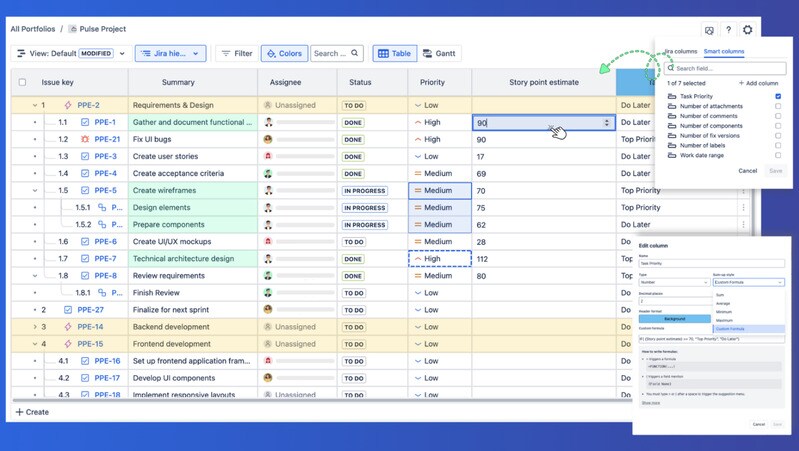This screenshot has height=451, width=799.
Task: Check the Number of attachments checkbox
Action: [x=778, y=106]
